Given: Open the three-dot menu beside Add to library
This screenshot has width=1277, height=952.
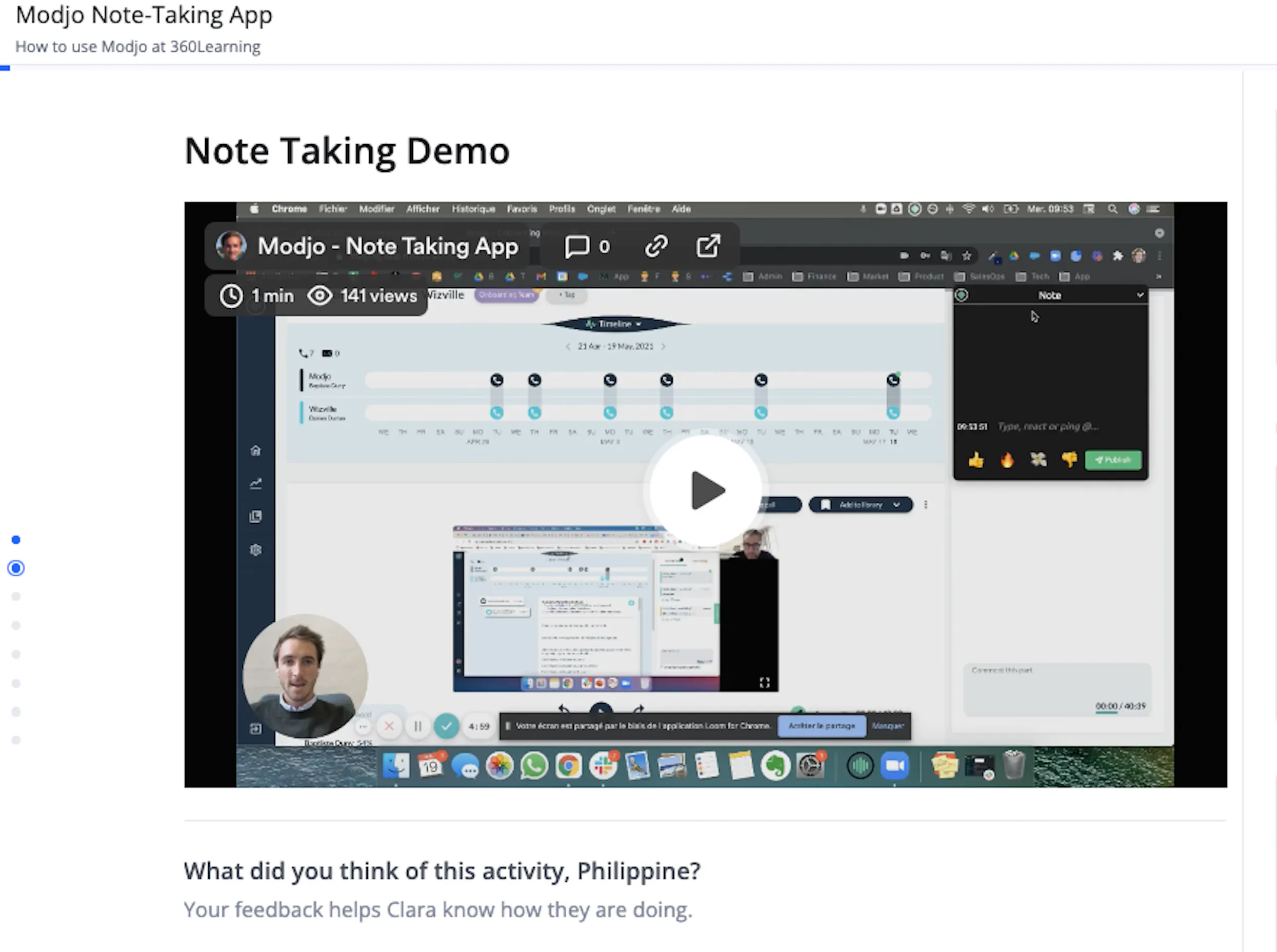Looking at the screenshot, I should (926, 505).
